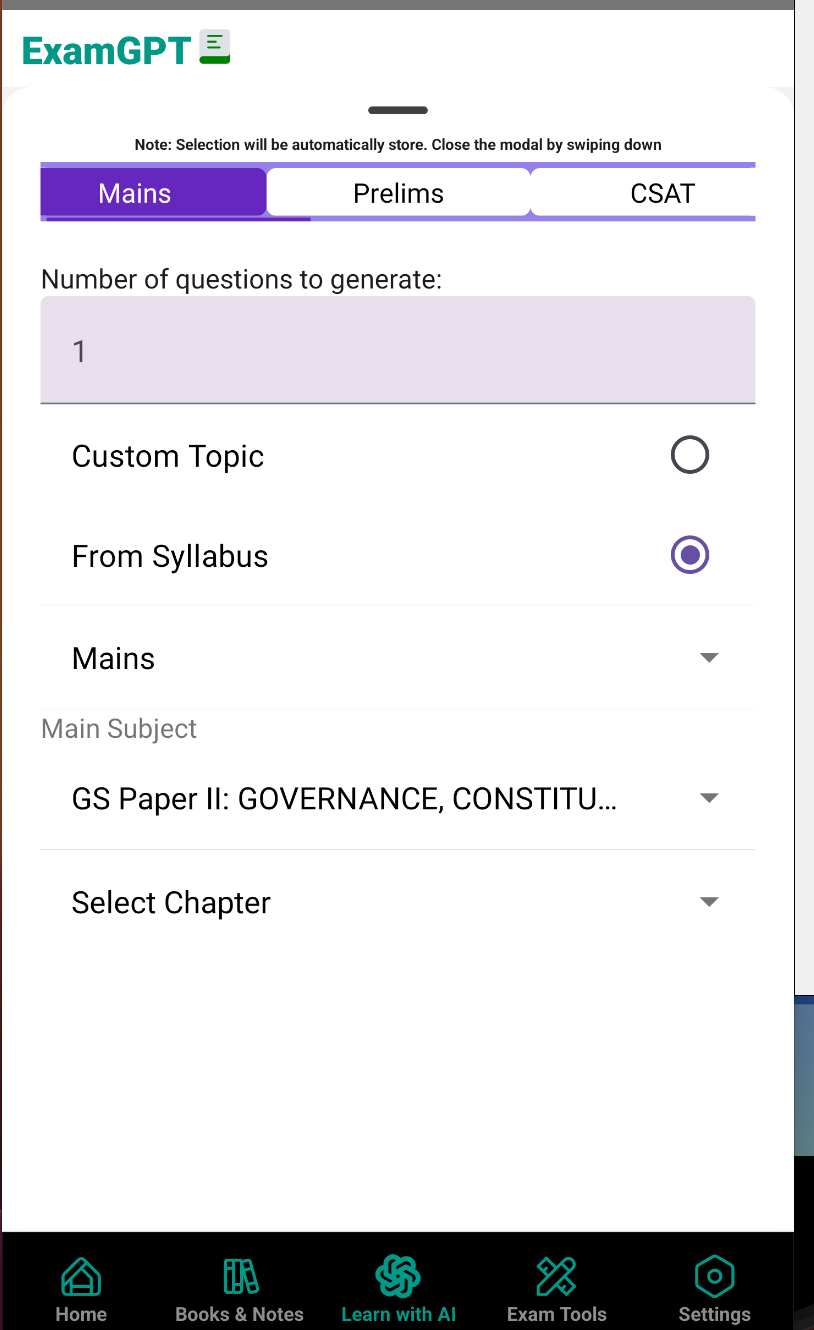Select the Books & Notes icon
The image size is (814, 1330).
pyautogui.click(x=239, y=1276)
